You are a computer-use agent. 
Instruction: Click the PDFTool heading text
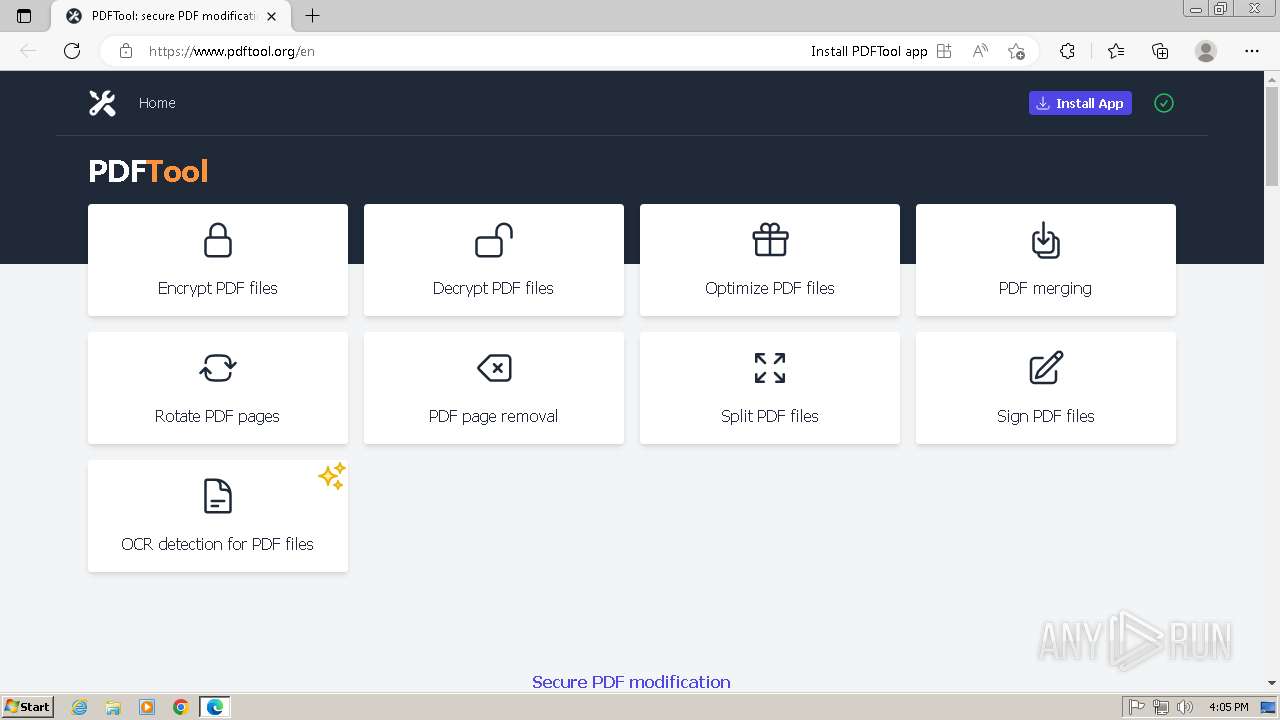point(148,171)
